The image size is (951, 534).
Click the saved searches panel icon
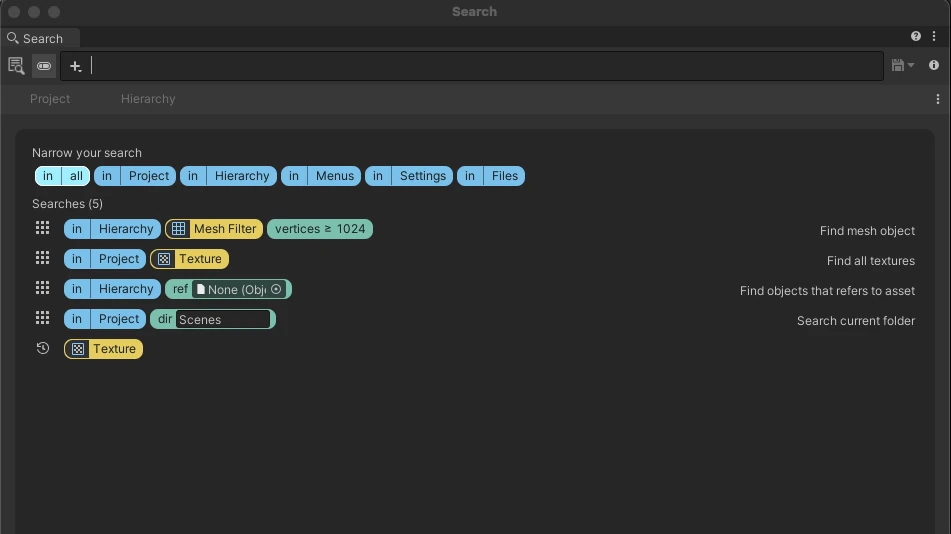16,66
